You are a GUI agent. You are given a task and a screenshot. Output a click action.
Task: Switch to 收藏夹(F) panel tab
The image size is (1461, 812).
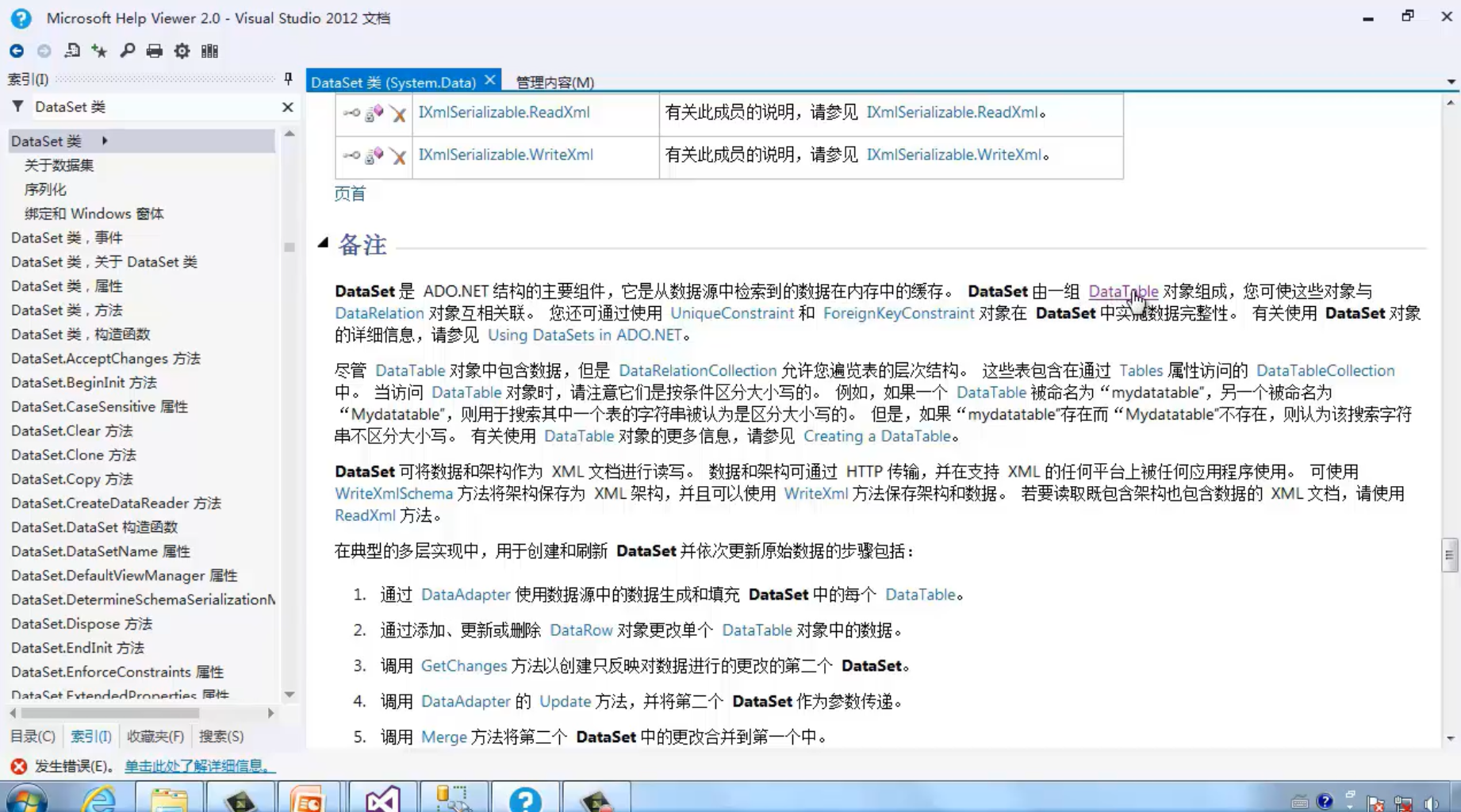tap(155, 737)
